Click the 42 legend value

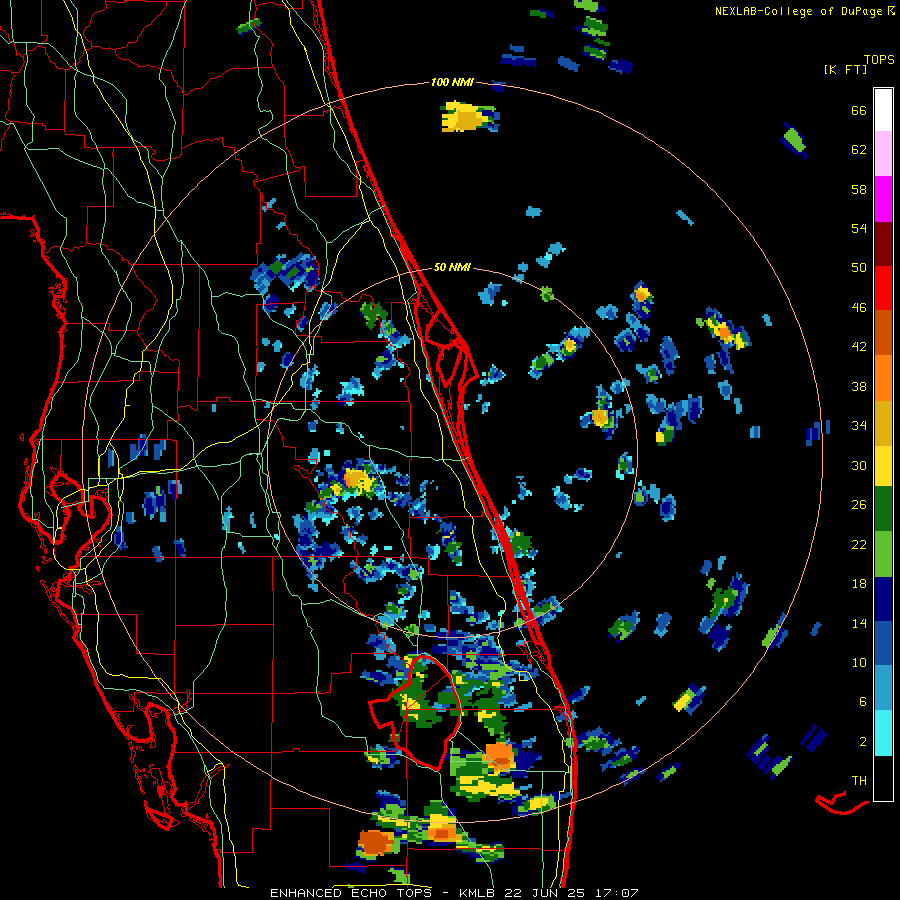pos(859,347)
